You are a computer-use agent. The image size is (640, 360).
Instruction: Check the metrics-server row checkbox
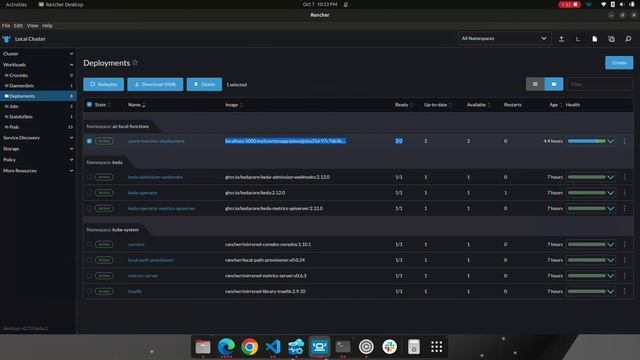89,276
